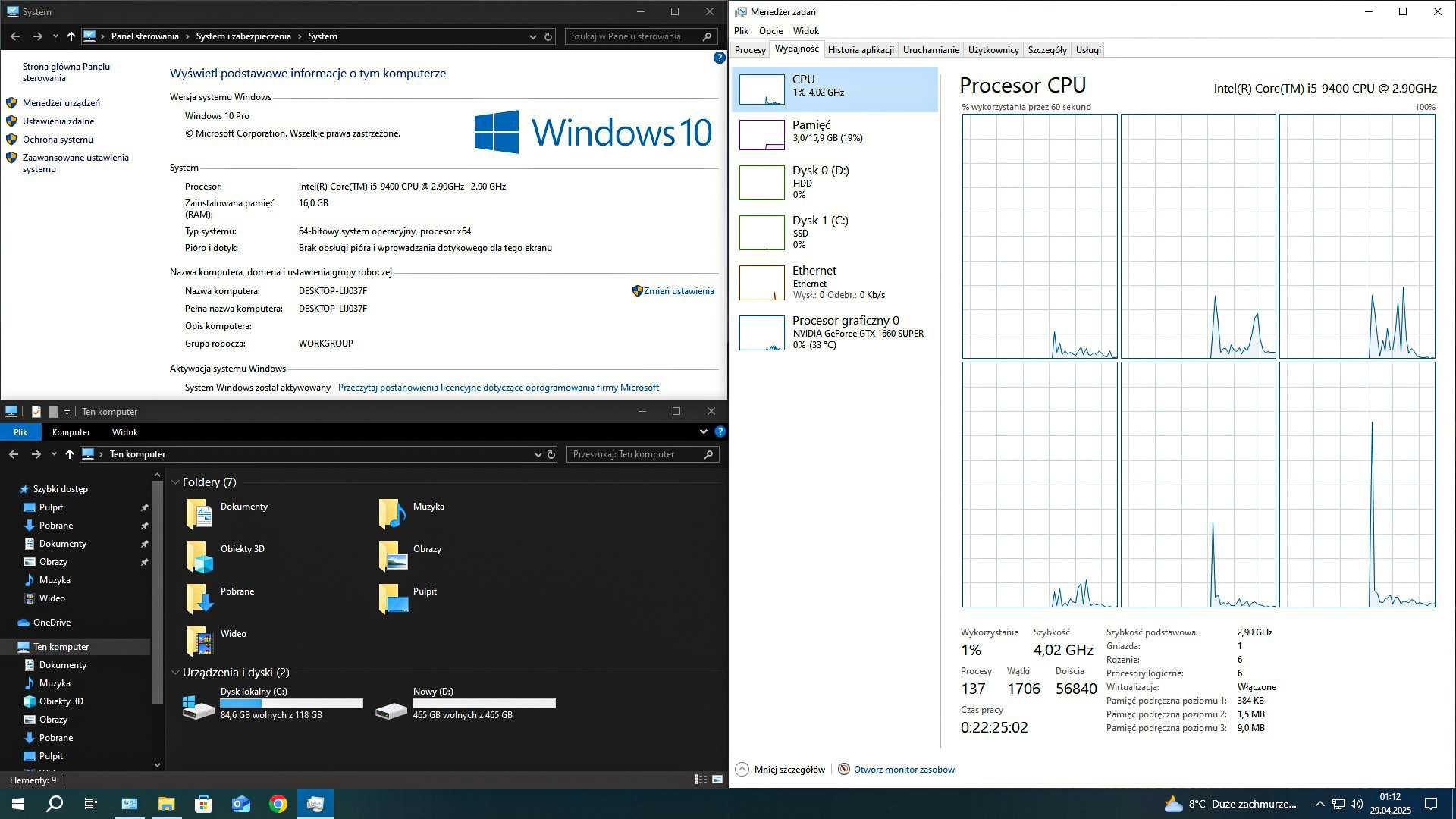Click the Otwórz monitor zasobów icon
Screen dimensions: 1456x819
point(843,769)
